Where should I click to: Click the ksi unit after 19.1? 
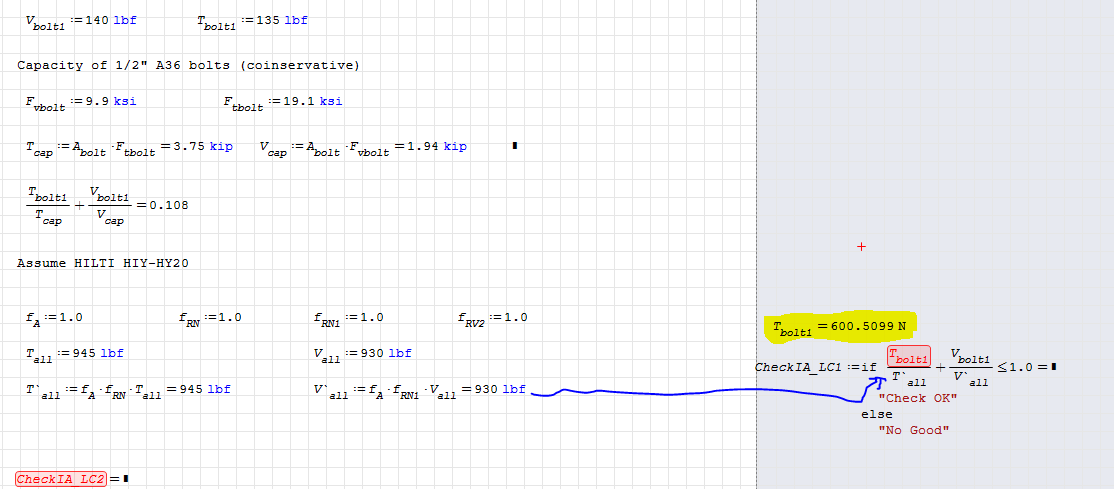tap(331, 101)
